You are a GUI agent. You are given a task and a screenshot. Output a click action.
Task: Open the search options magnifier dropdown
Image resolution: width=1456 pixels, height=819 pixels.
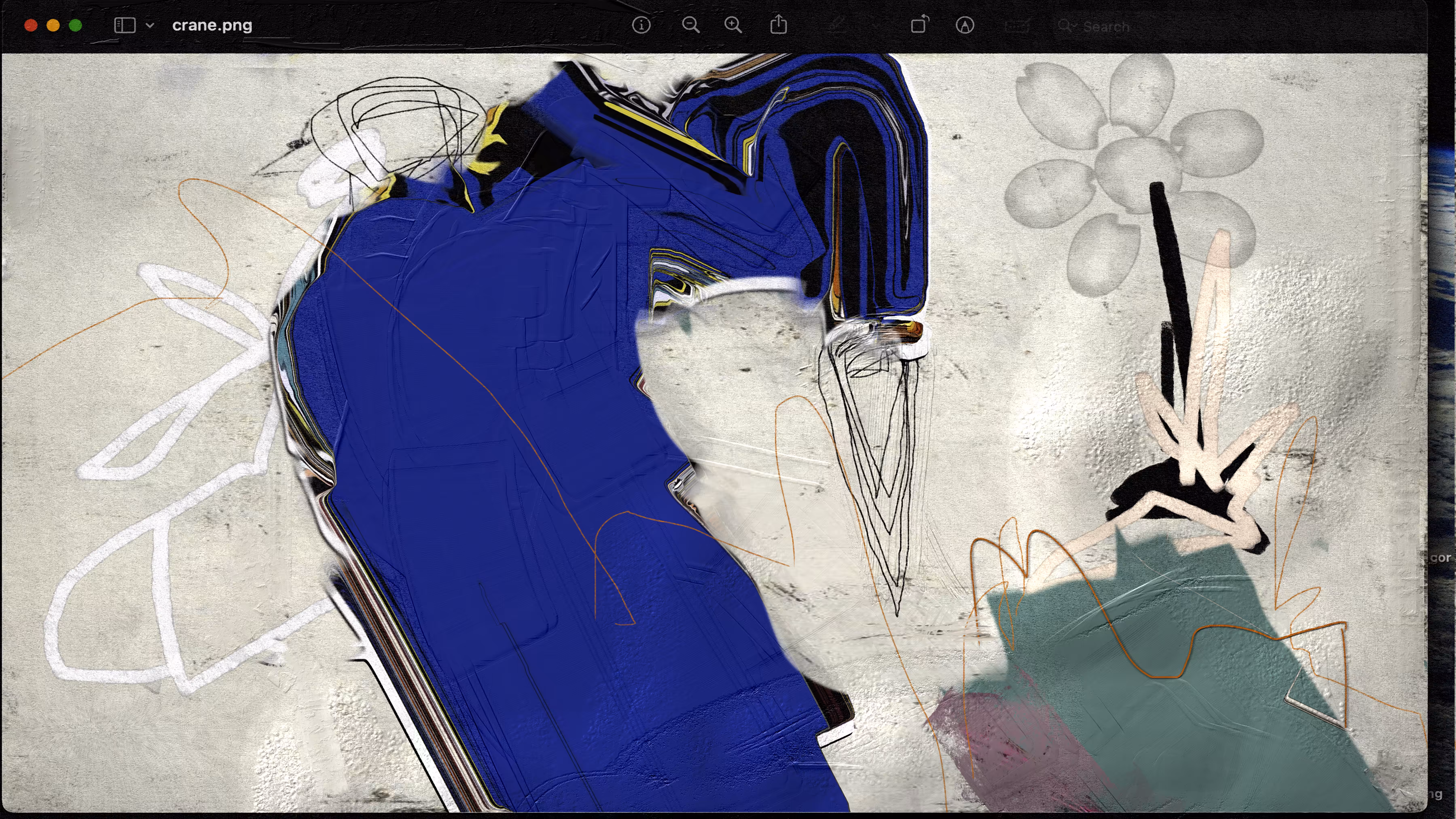click(x=1067, y=26)
